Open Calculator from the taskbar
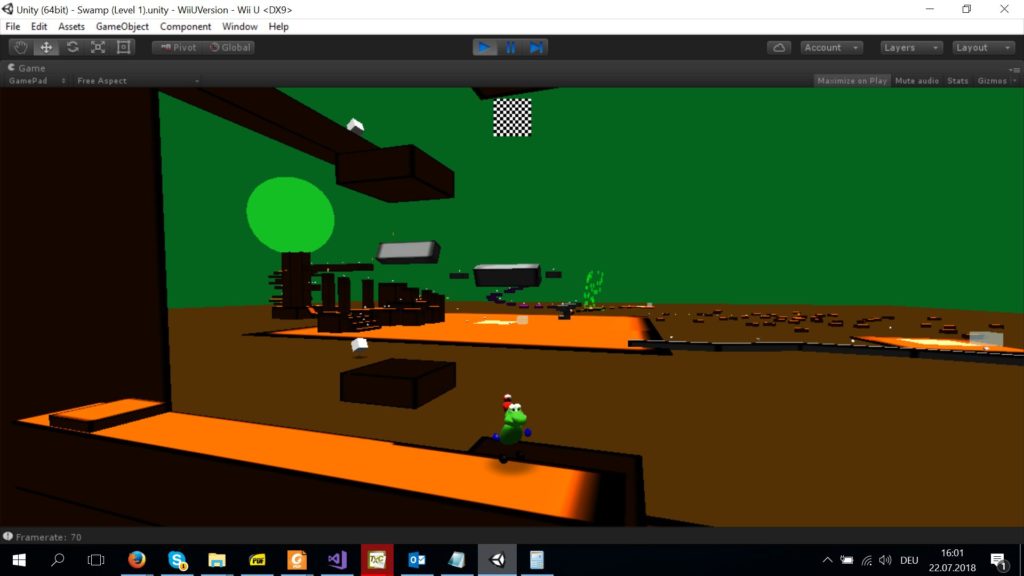Image resolution: width=1024 pixels, height=576 pixels. [537, 560]
